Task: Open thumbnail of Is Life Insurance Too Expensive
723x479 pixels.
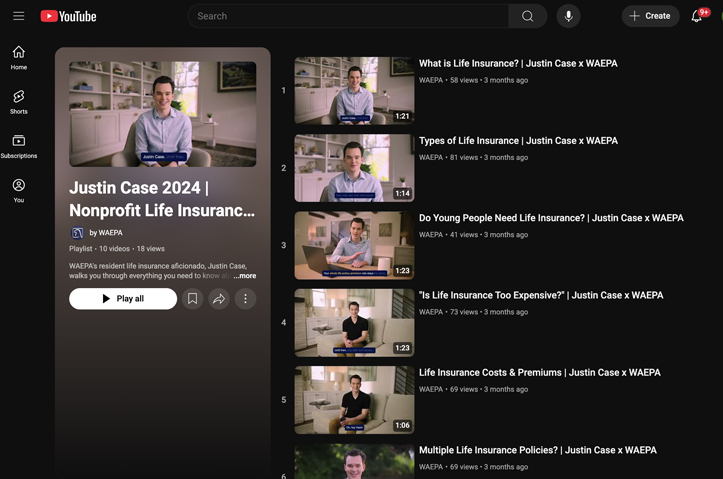Action: pos(354,323)
